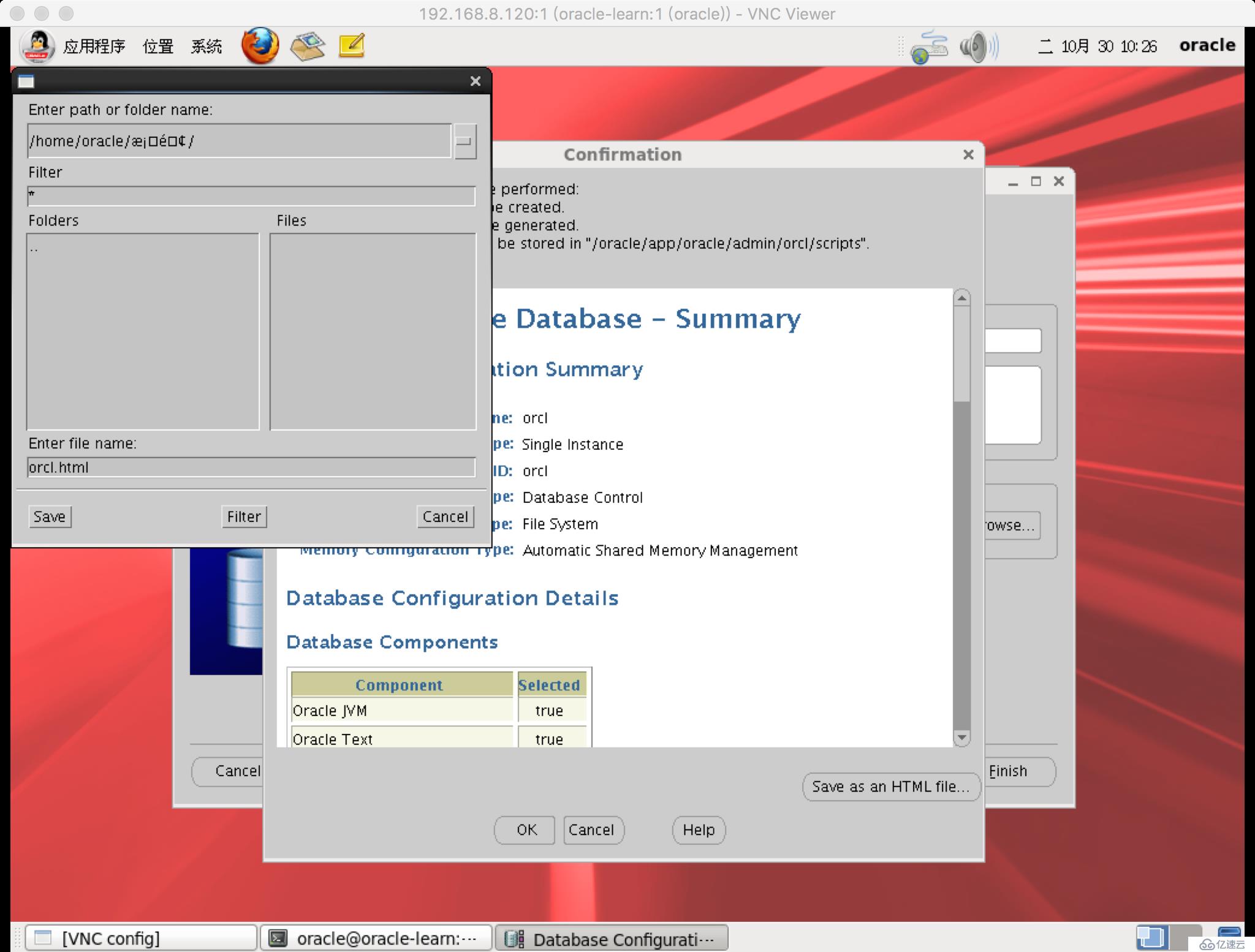Screen dimensions: 1255x952
Task: Minimize the Database Configuration Assistant window
Action: (1013, 182)
